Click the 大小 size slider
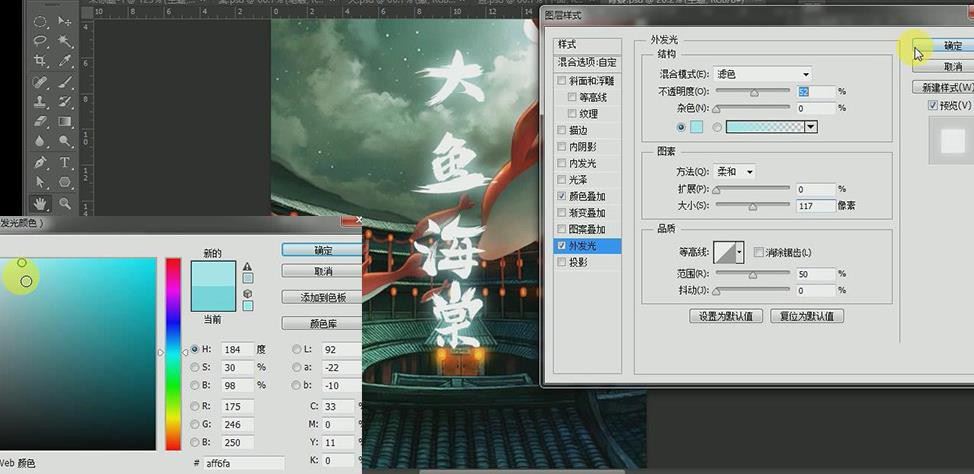The width and height of the screenshot is (974, 474). click(x=752, y=206)
